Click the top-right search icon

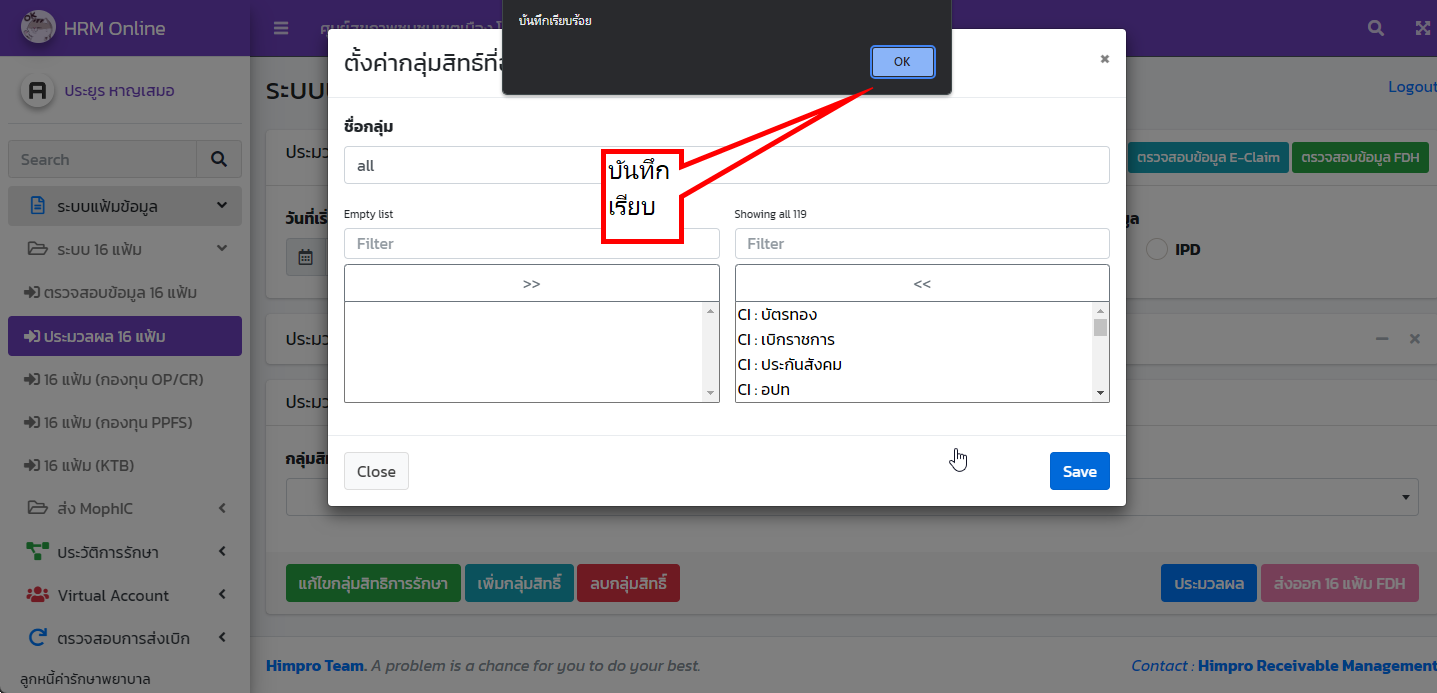[1375, 28]
